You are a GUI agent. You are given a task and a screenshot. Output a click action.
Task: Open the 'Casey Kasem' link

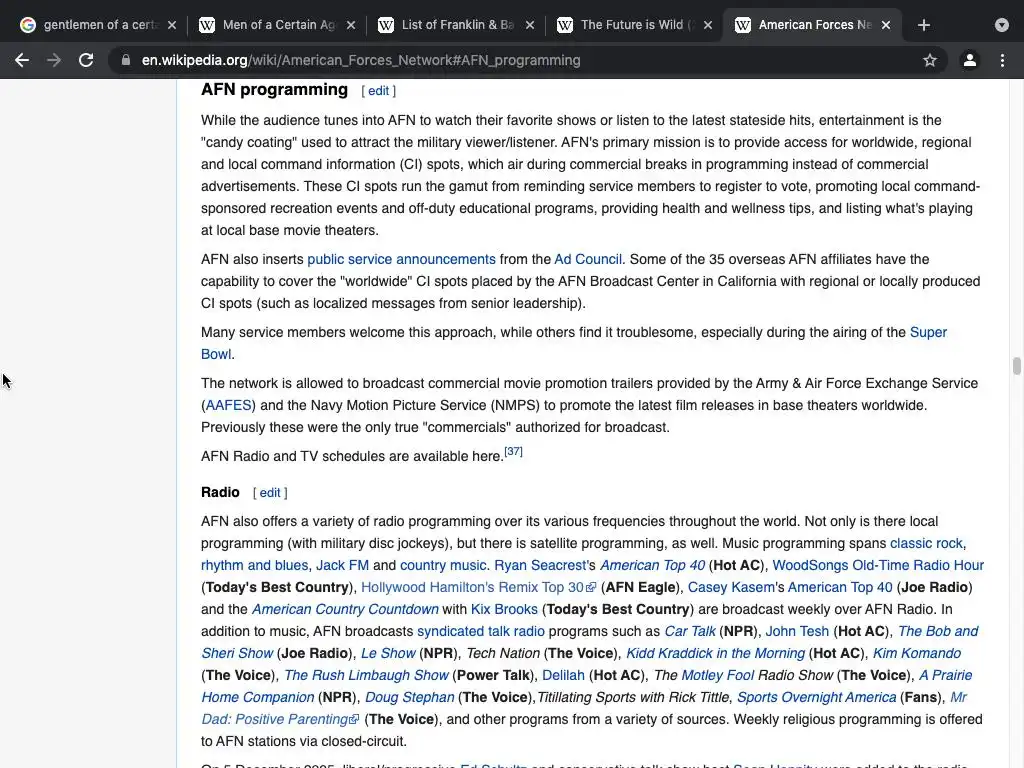pyautogui.click(x=731, y=588)
